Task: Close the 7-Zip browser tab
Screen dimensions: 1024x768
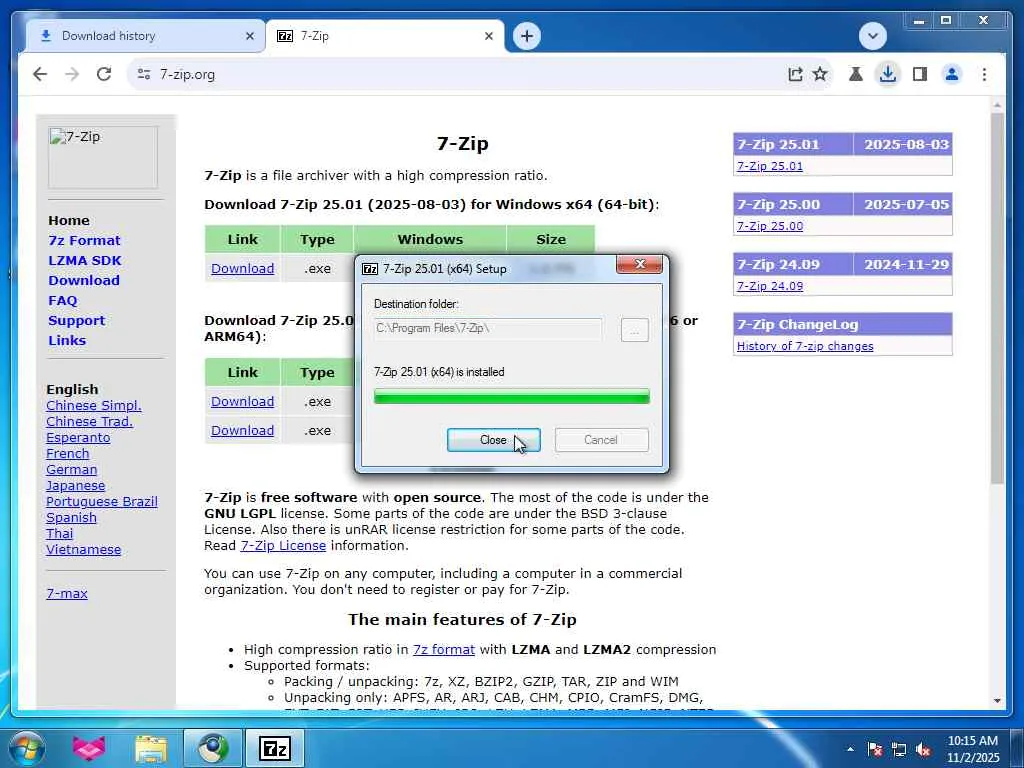Action: point(488,37)
